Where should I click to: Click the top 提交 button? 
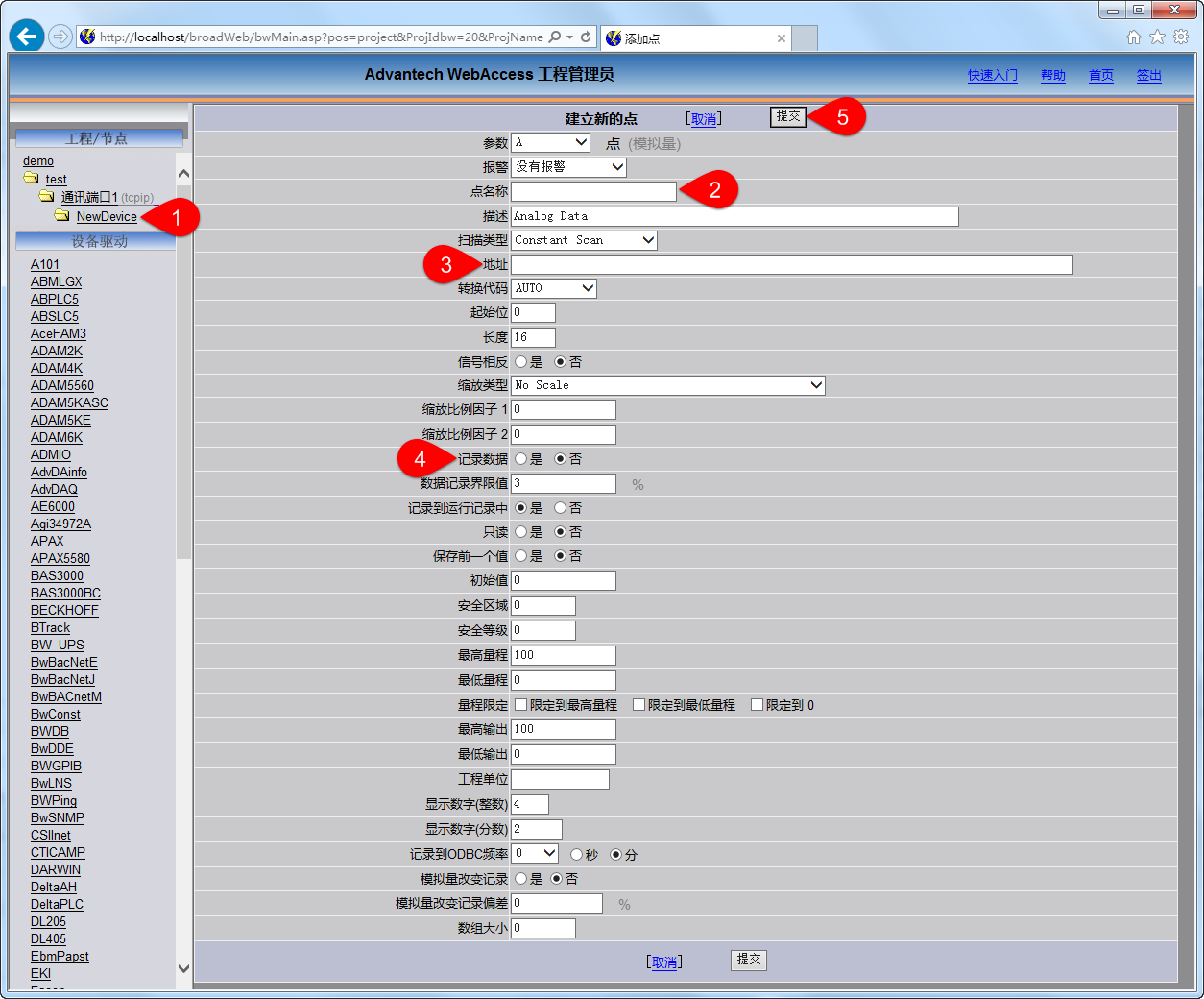click(788, 116)
